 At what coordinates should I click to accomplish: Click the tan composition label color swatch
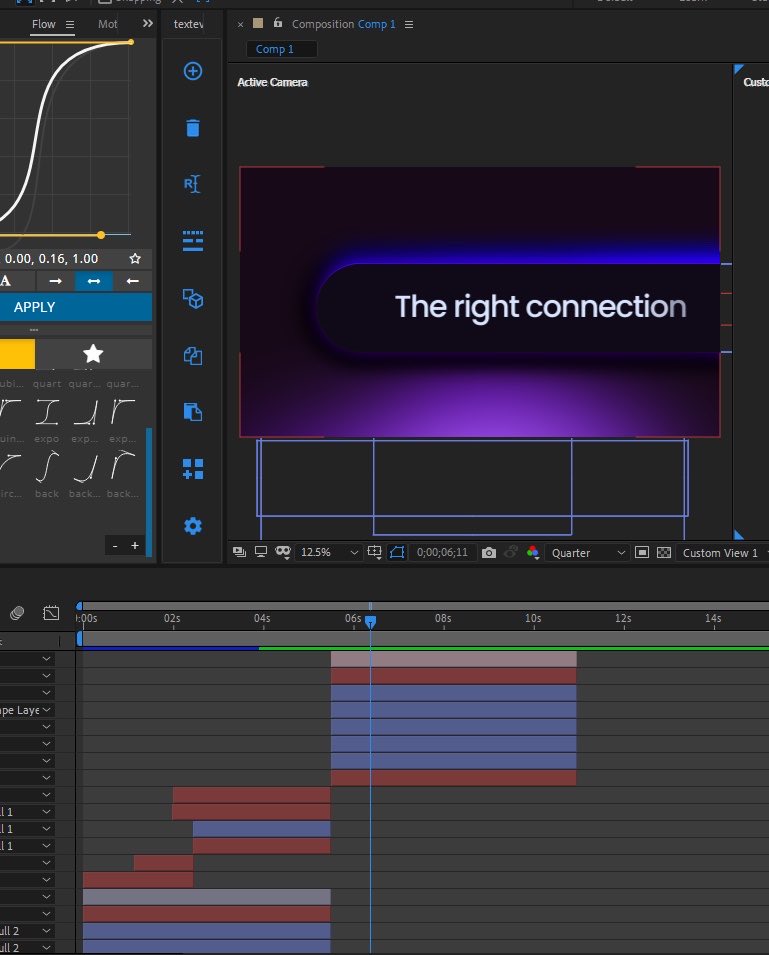[x=258, y=23]
